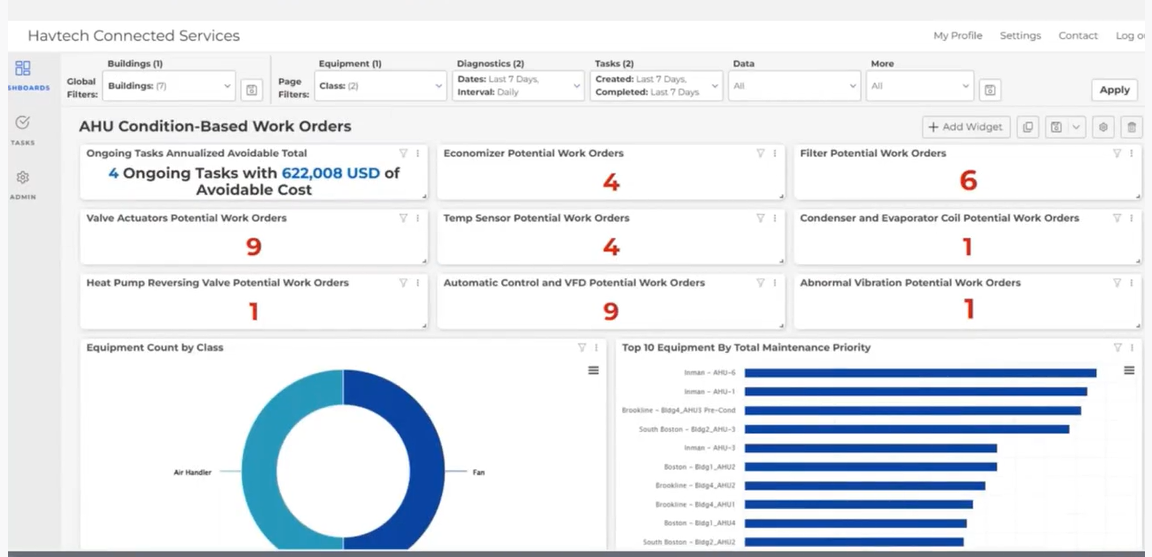Open kebab menu on Filter Potential Work Orders widget
The height and width of the screenshot is (557, 1152).
coord(1131,154)
